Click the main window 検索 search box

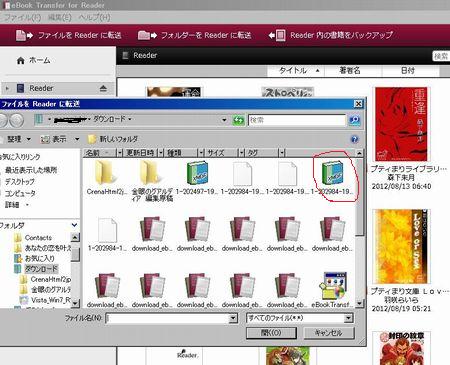[x=441, y=56]
